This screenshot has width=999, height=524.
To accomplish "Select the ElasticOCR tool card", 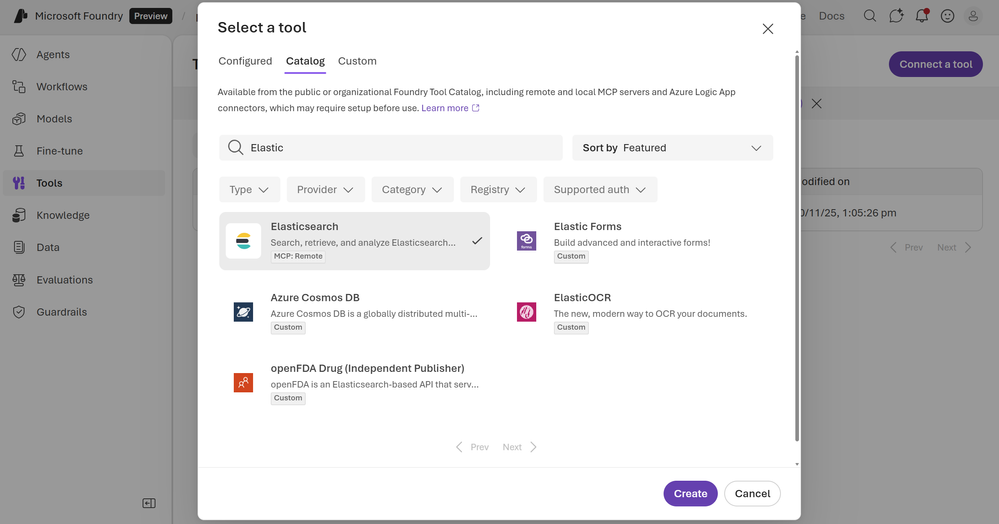I will coord(637,312).
